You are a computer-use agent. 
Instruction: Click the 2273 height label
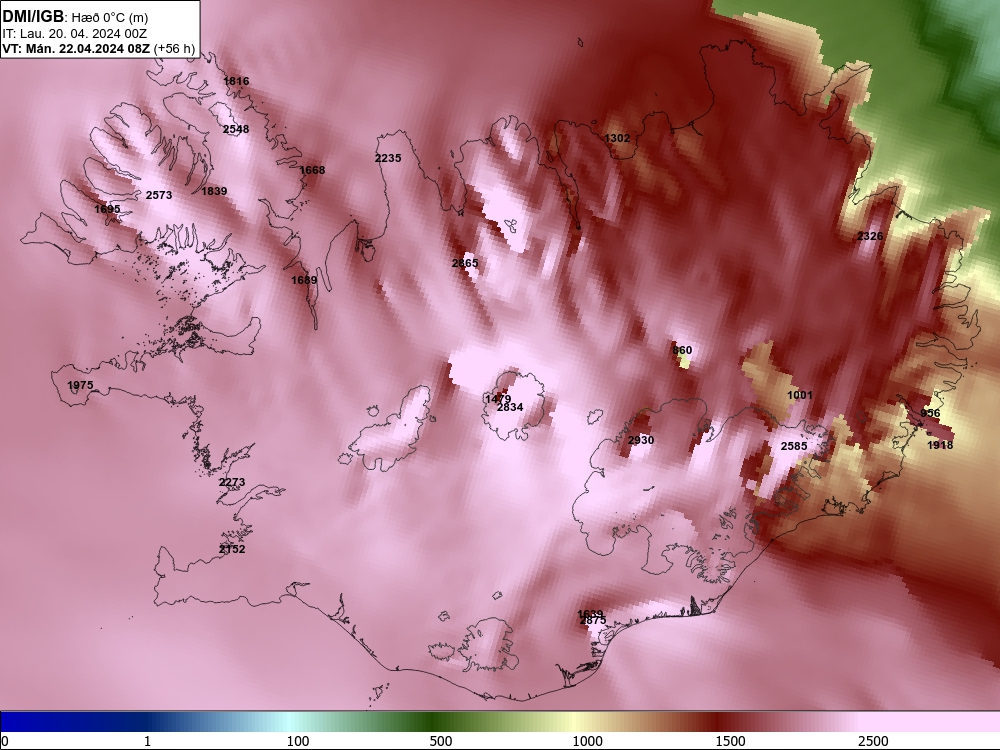click(232, 482)
